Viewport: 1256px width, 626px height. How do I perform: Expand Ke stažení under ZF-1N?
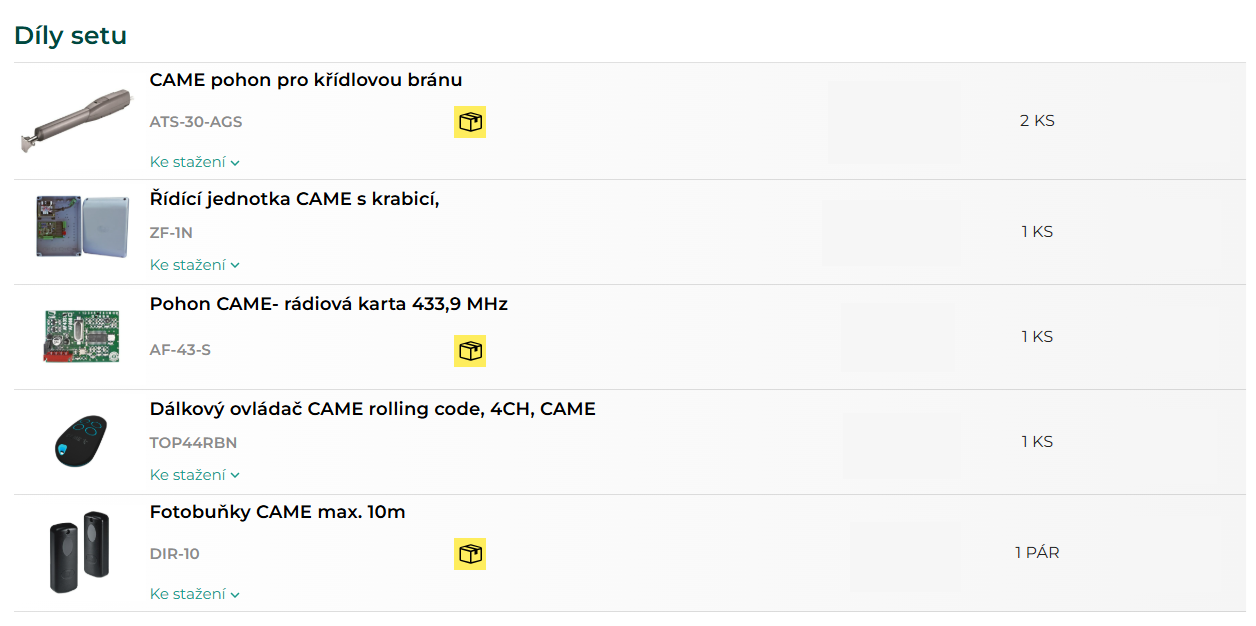click(195, 265)
